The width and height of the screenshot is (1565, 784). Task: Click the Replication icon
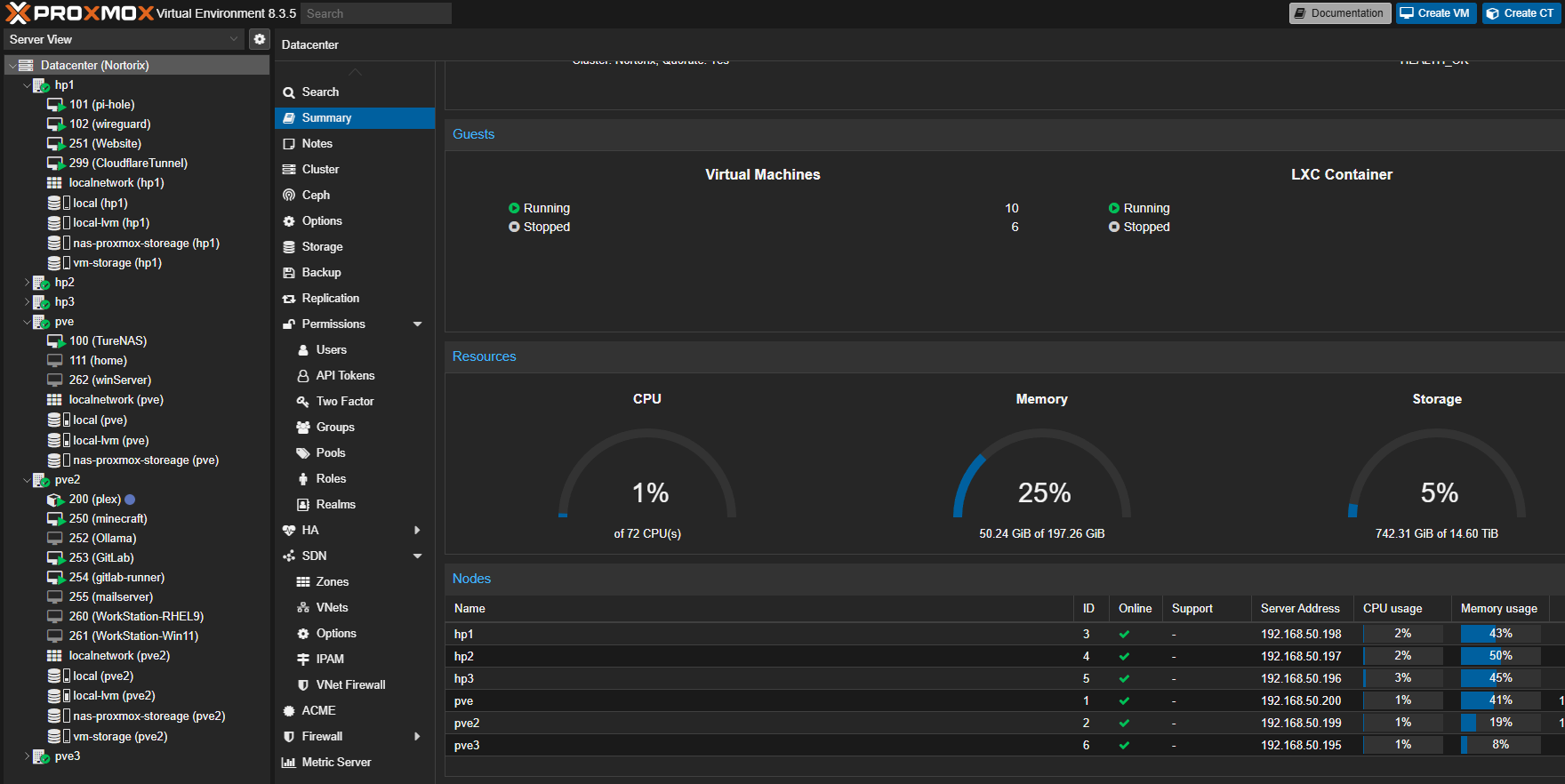289,299
